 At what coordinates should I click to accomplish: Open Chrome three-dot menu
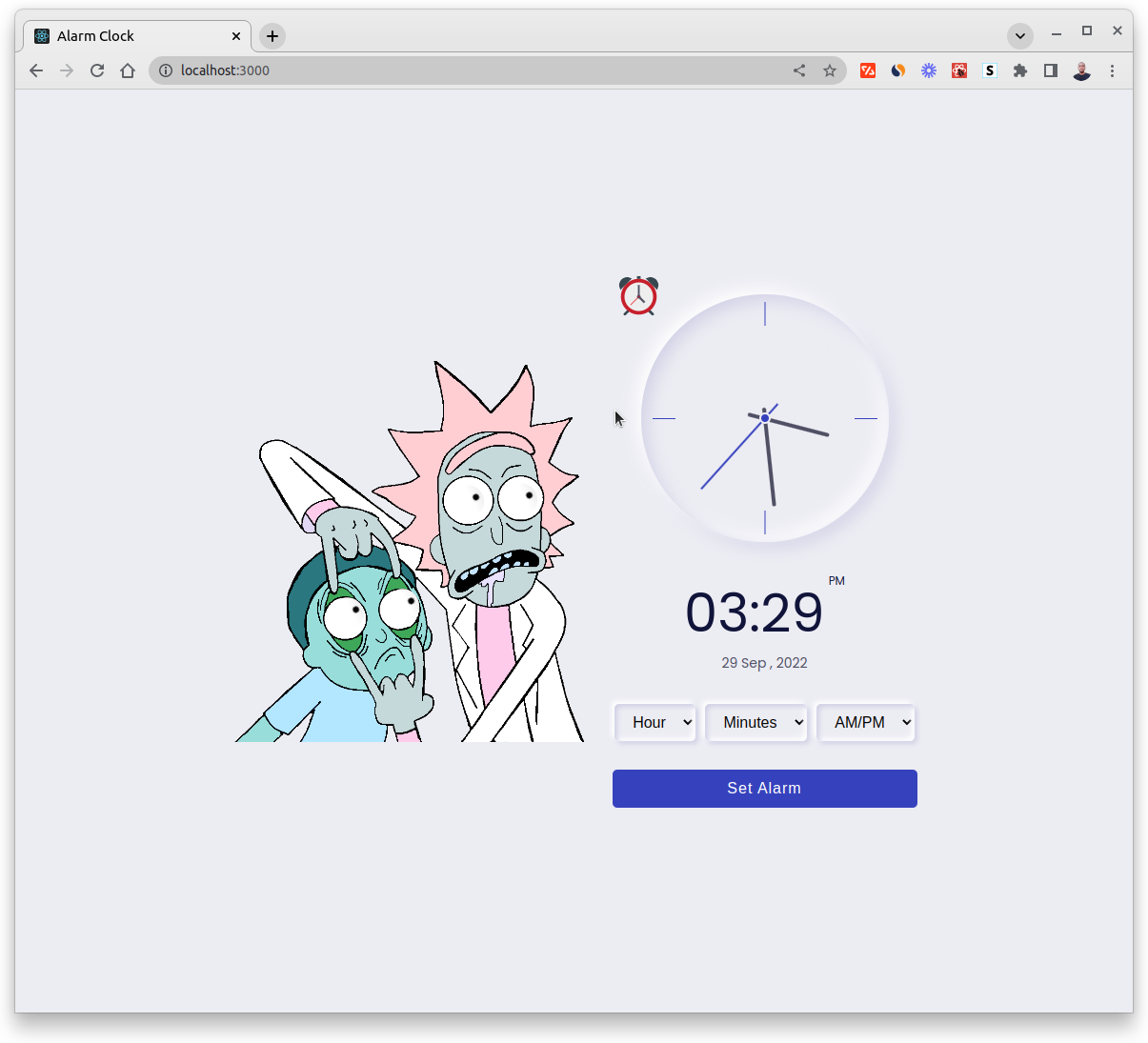coord(1112,70)
